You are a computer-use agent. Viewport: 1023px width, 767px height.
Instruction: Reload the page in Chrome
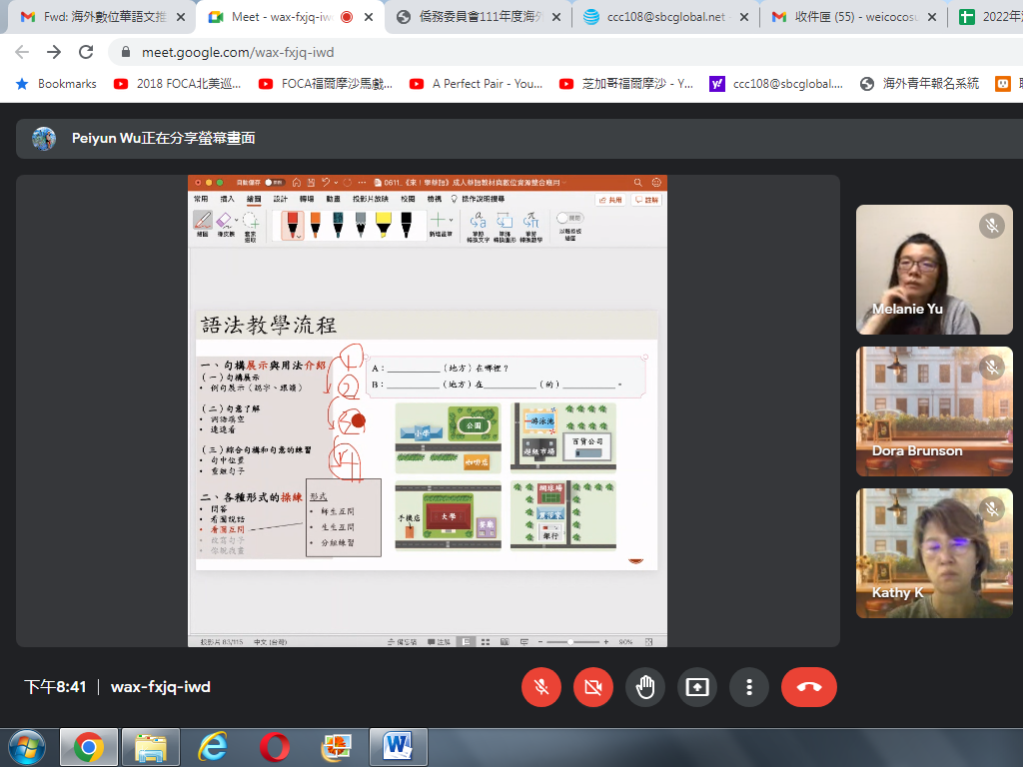pyautogui.click(x=86, y=52)
